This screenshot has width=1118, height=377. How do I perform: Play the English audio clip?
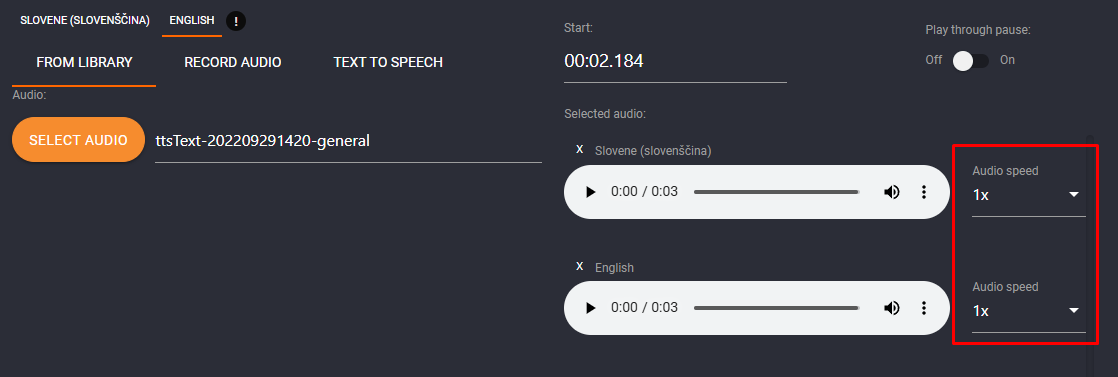click(590, 308)
